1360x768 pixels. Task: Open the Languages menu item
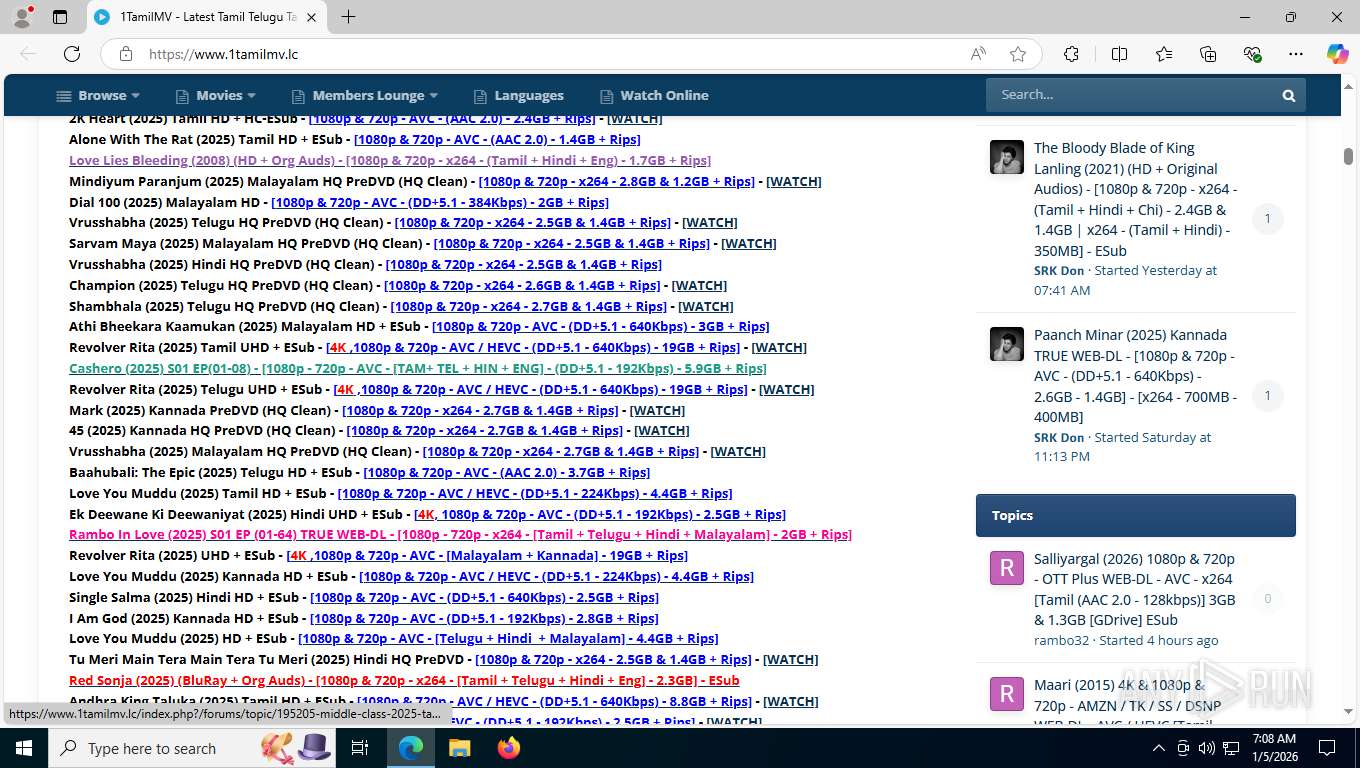tap(519, 95)
